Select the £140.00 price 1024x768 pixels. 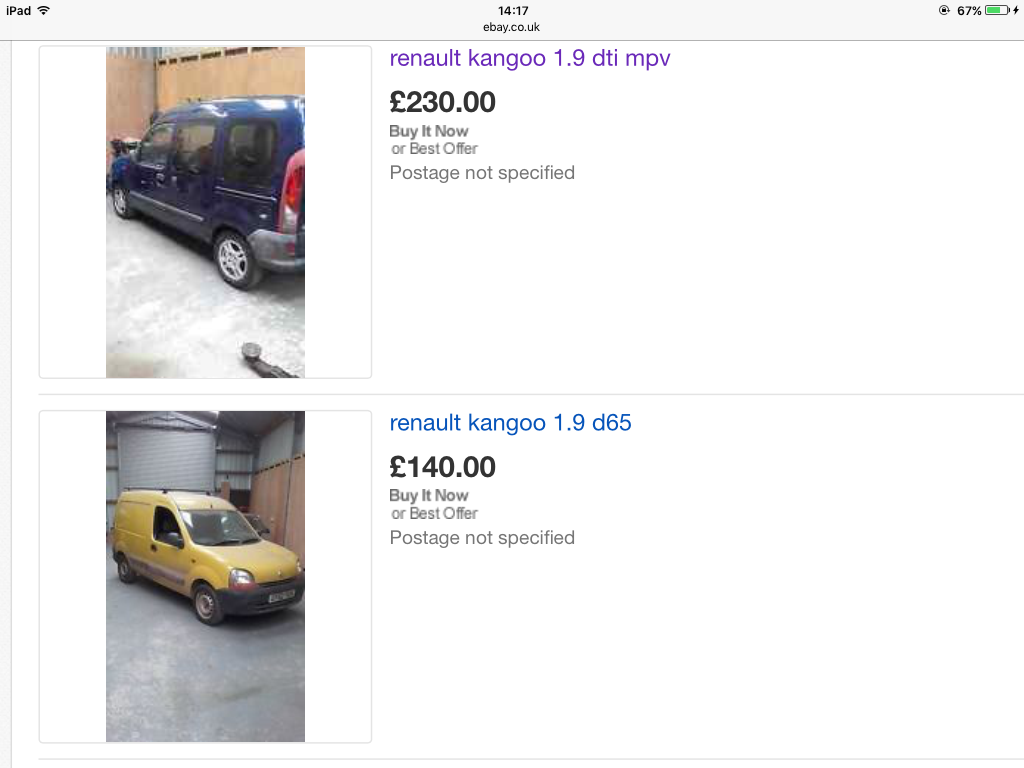(442, 467)
